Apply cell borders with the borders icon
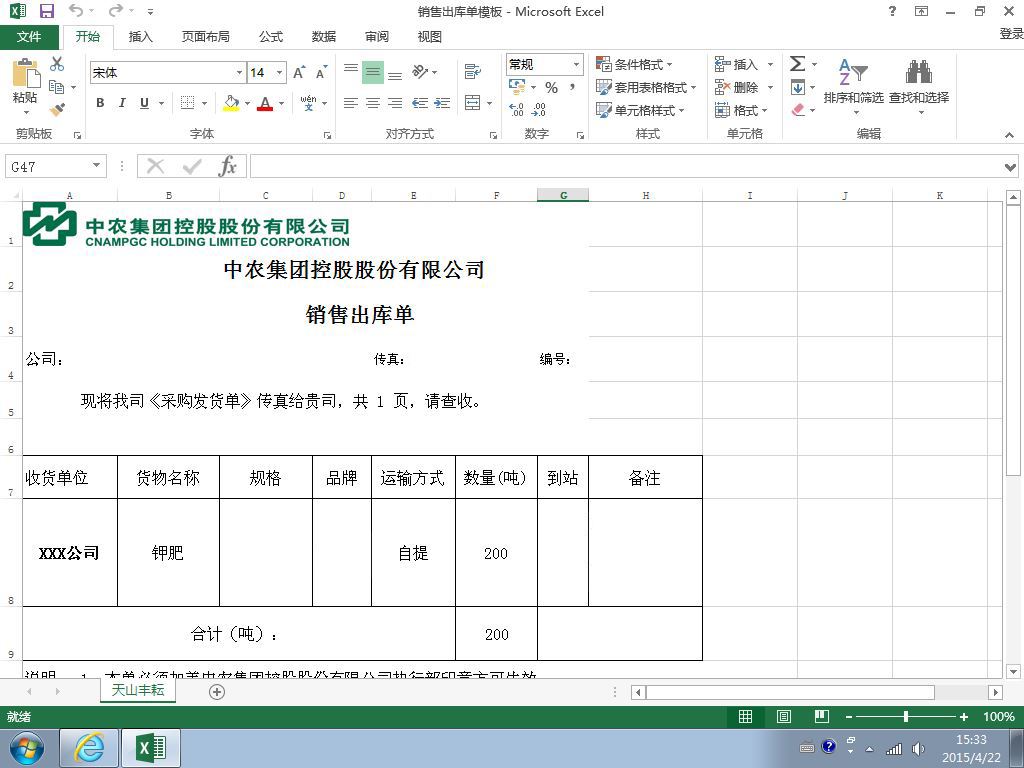Image resolution: width=1024 pixels, height=768 pixels. (187, 103)
